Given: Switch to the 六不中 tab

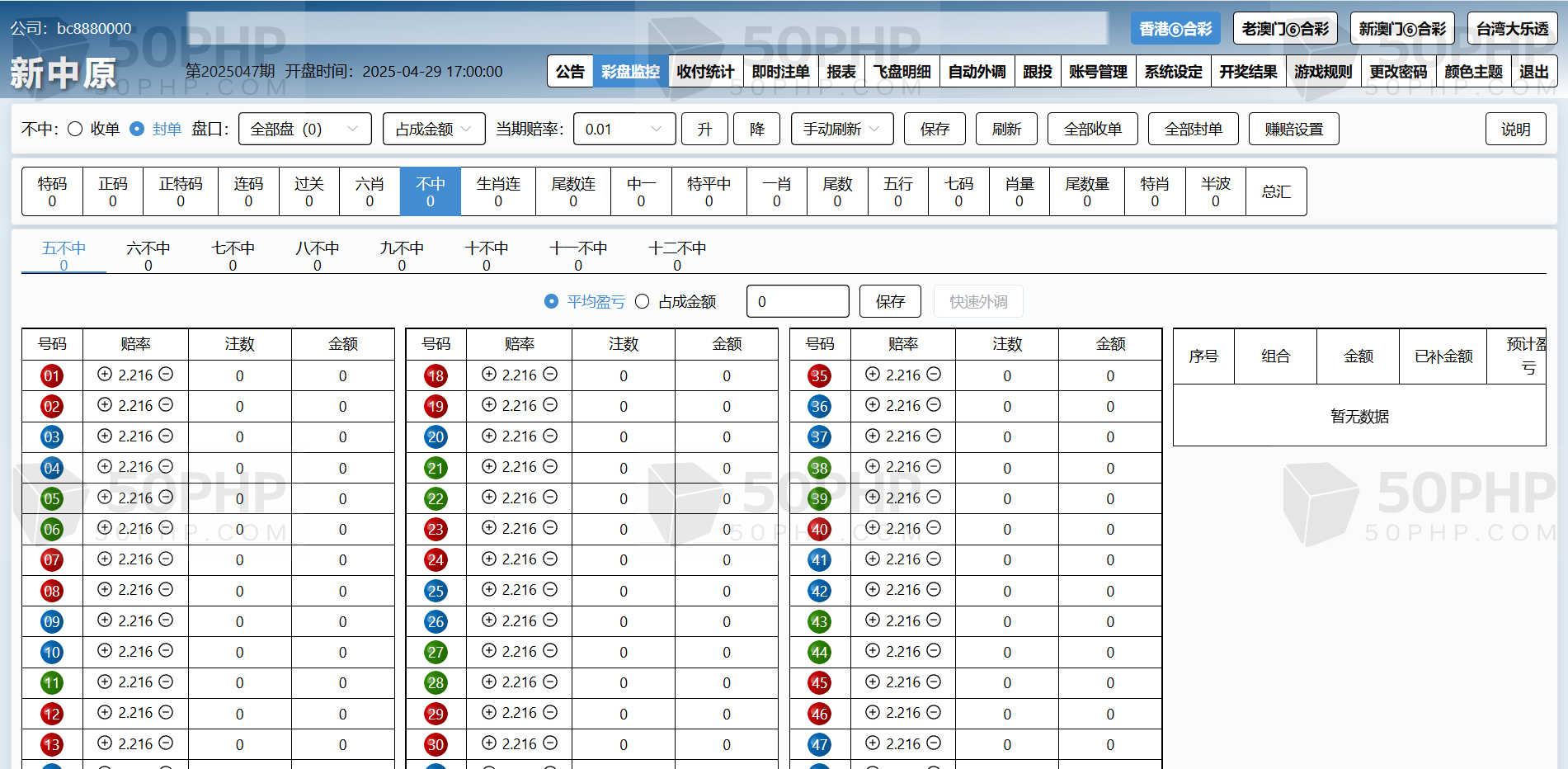Looking at the screenshot, I should (x=148, y=254).
